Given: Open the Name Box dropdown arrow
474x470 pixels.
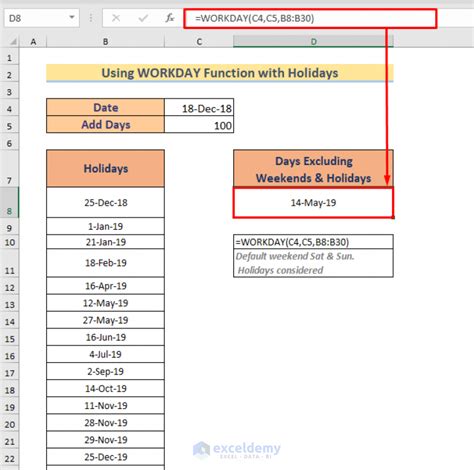Looking at the screenshot, I should [72, 17].
